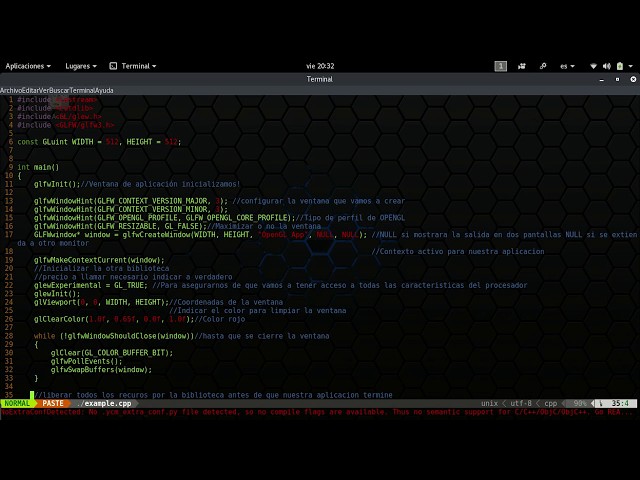
Task: Minimize the Terminal window
Action: tap(601, 80)
